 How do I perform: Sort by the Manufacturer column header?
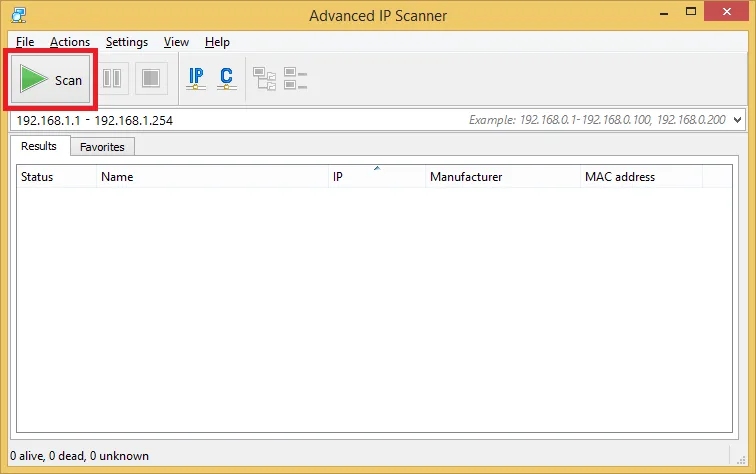click(503, 176)
